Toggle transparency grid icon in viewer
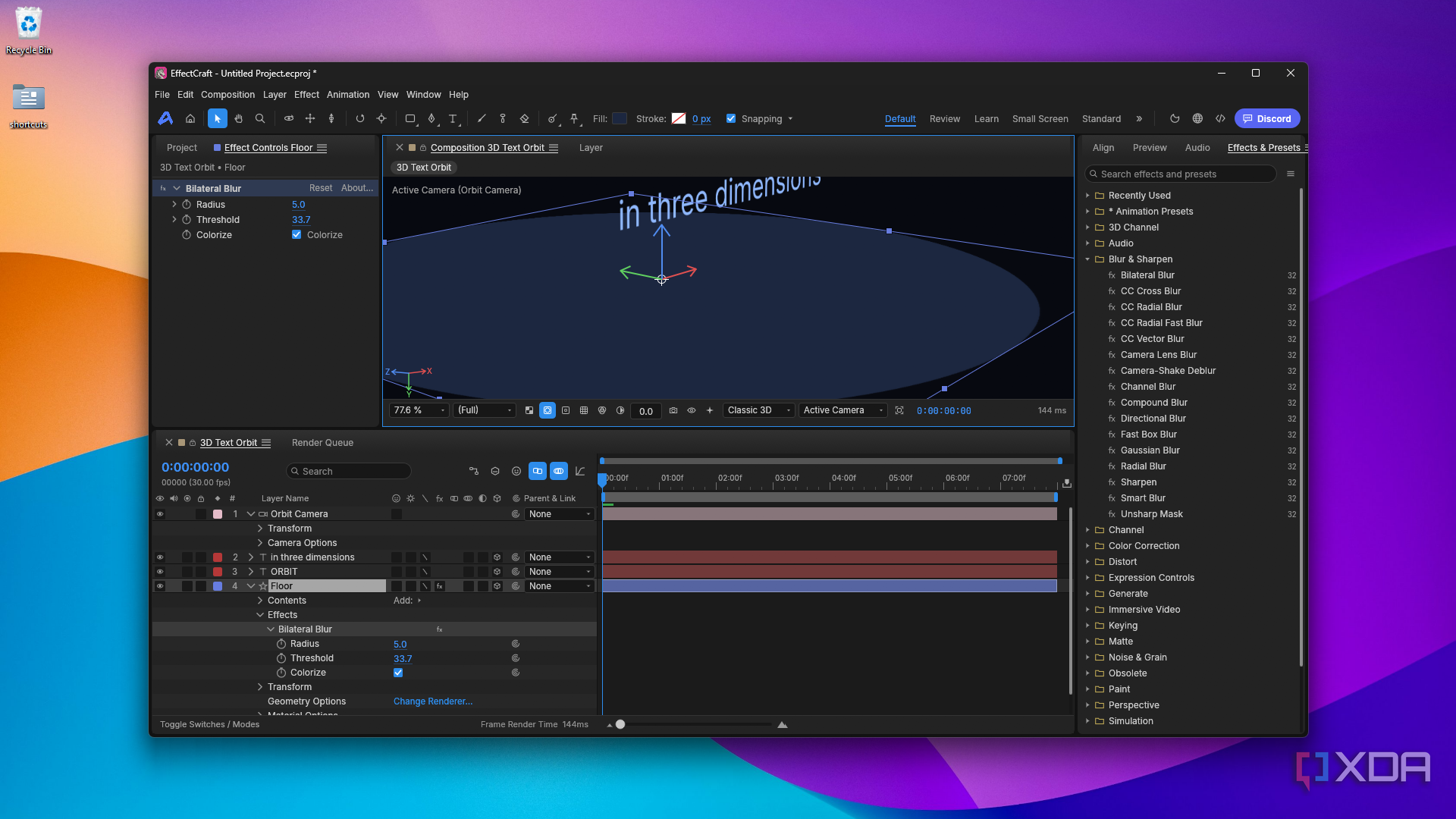Viewport: 1456px width, 819px height. [529, 410]
